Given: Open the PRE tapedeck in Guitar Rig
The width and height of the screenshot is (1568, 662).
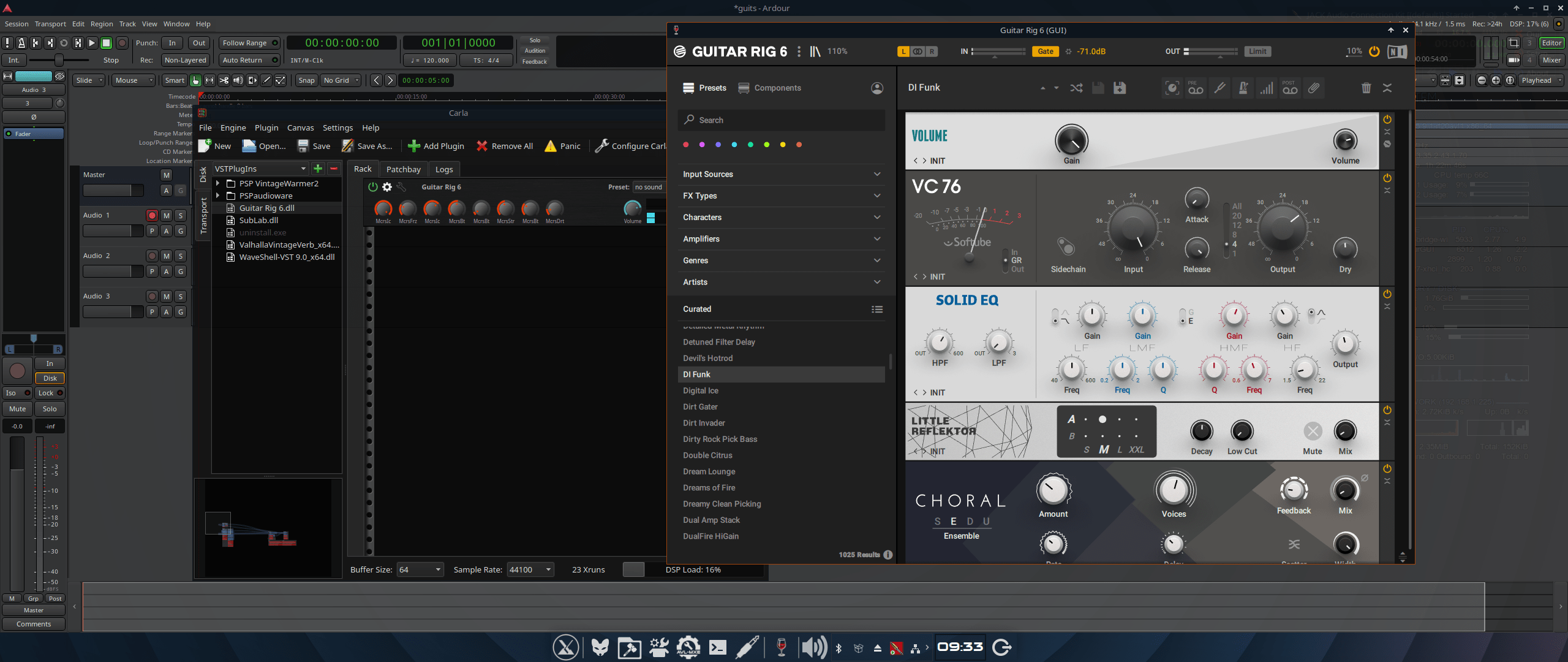Looking at the screenshot, I should coord(1195,88).
